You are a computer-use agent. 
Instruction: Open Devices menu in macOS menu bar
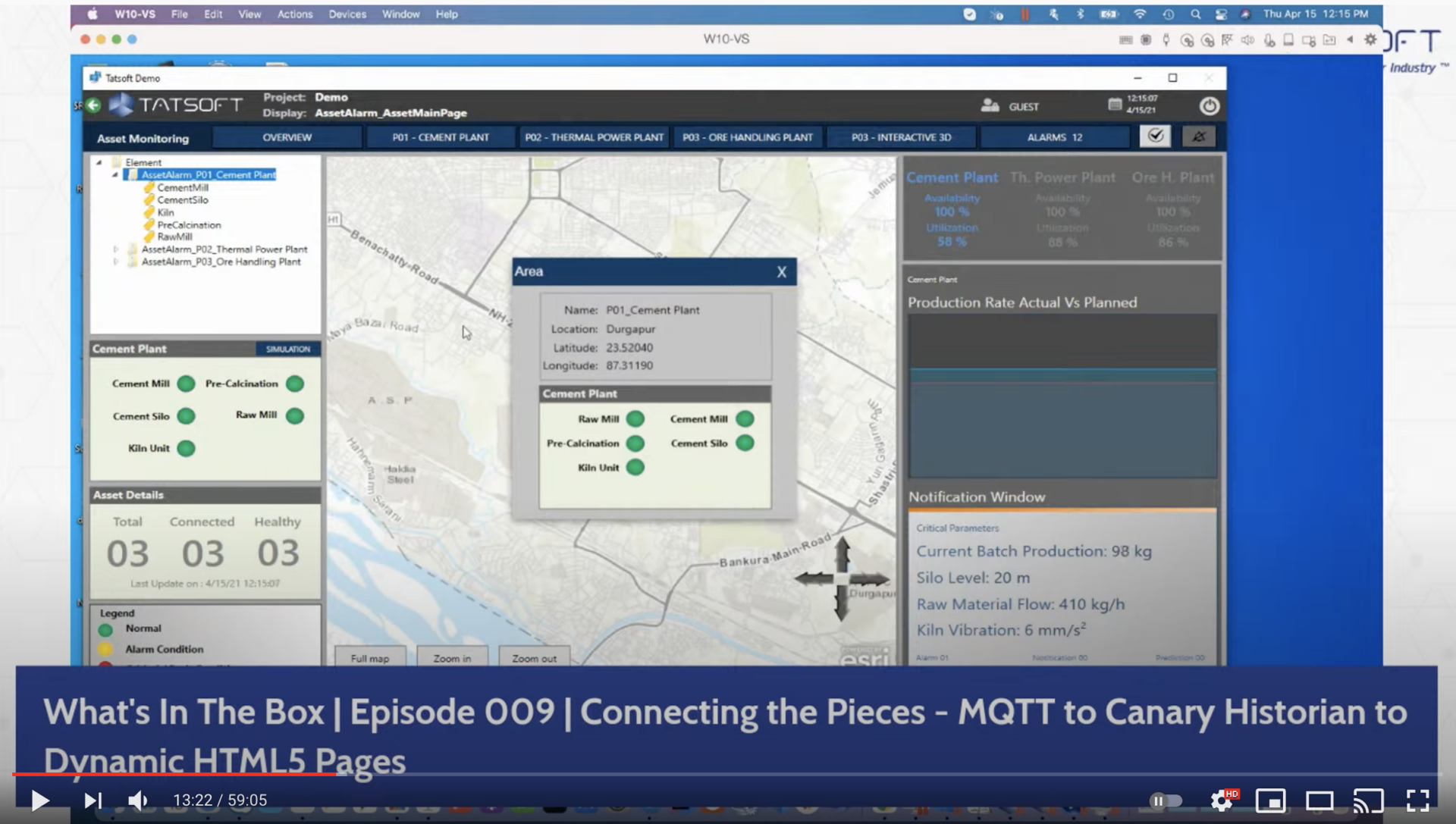tap(347, 14)
